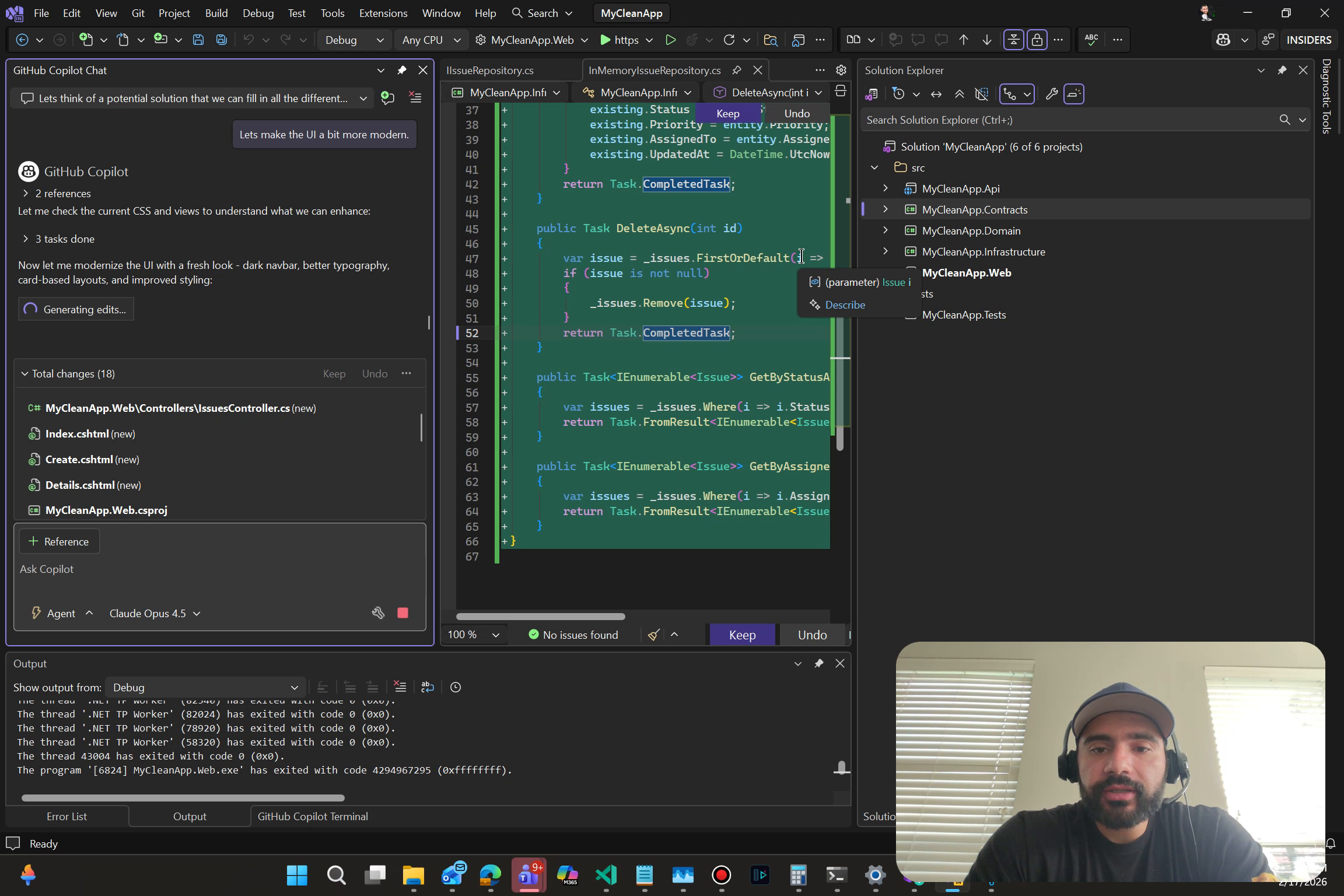Stop Copilot generation with red stop button
Screen dimensions: 1344x896
(x=402, y=613)
